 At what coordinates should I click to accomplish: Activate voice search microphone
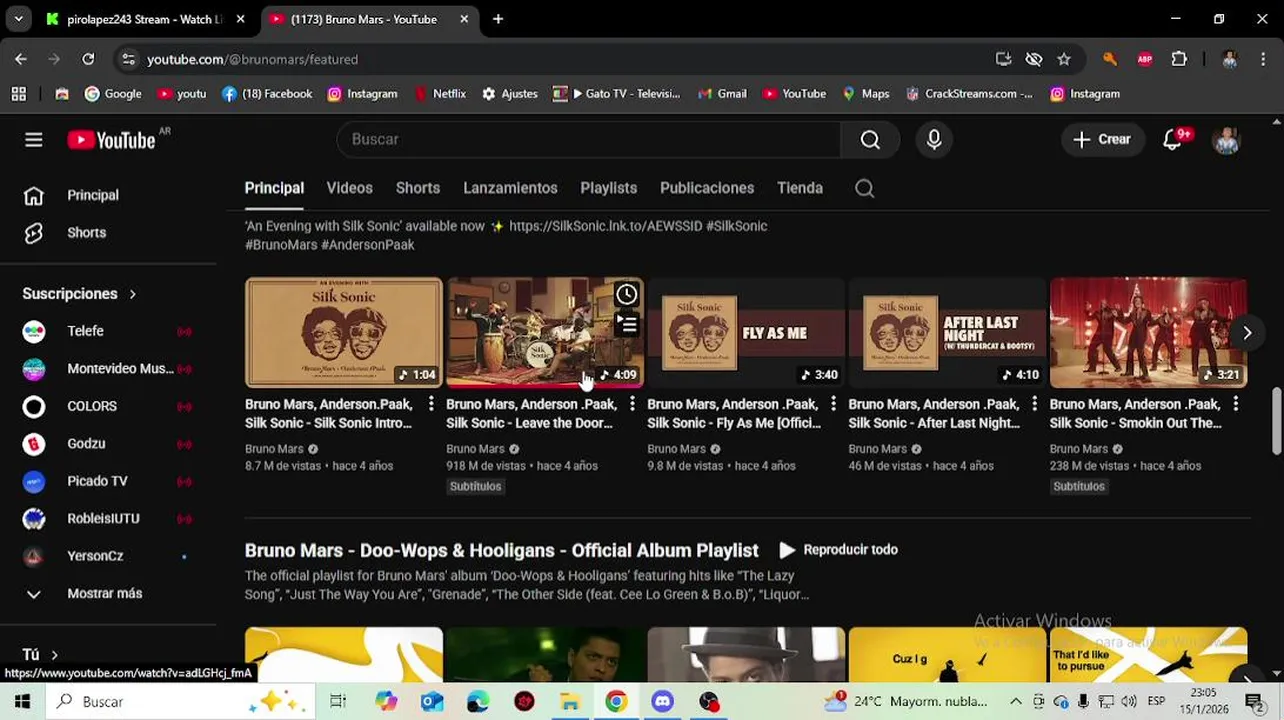click(934, 140)
